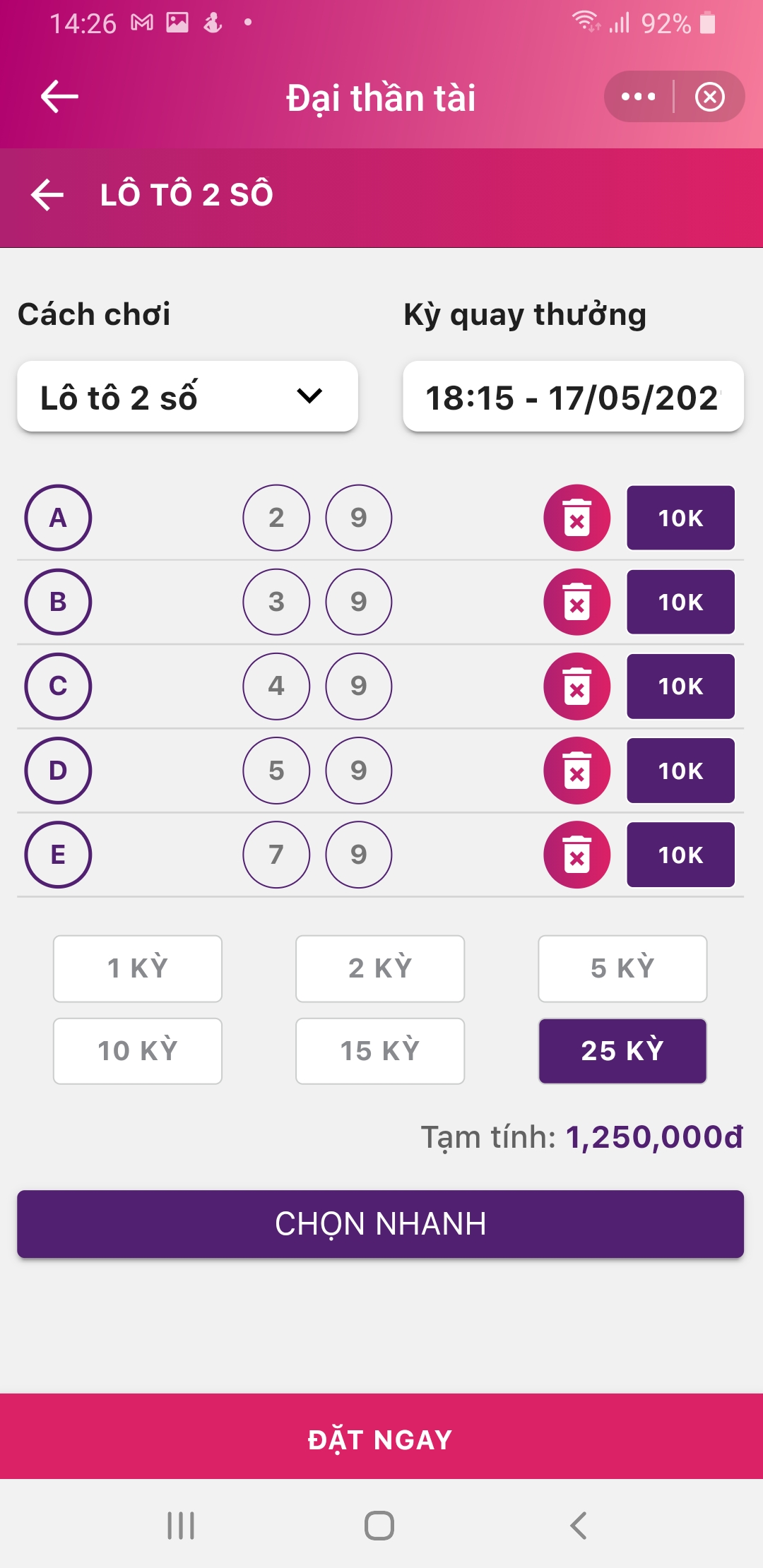Pick the 10 KỲ option
The image size is (763, 1568).
[138, 1051]
